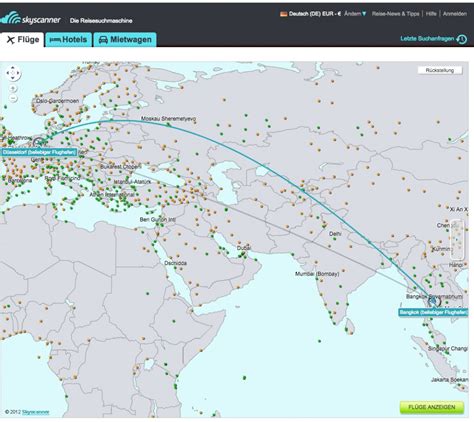Click the Düsseldorf origin circle marker
This screenshot has height=422, width=474.
click(39, 143)
